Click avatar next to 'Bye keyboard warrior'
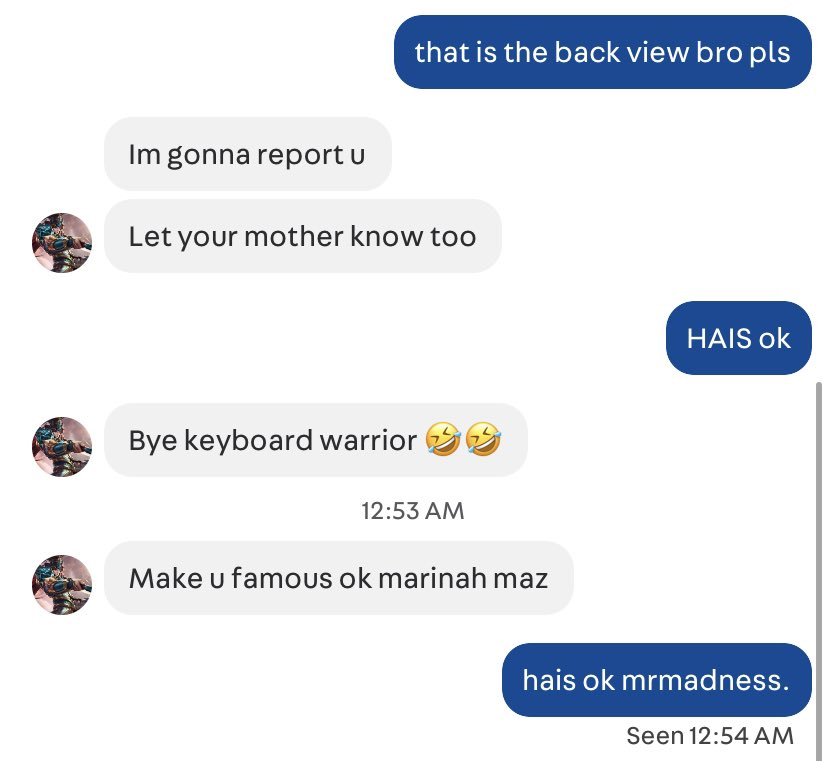Screen dimensions: 828x761 [x=62, y=447]
